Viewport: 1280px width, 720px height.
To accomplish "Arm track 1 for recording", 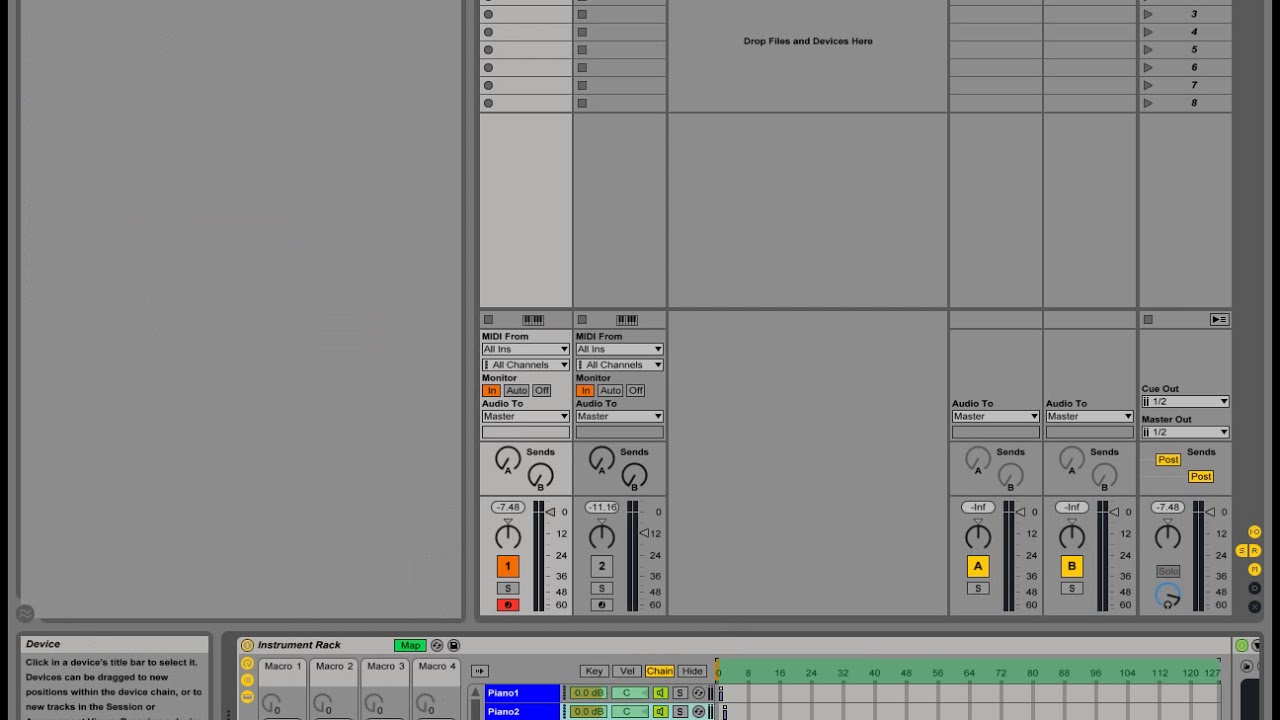I will tap(508, 605).
